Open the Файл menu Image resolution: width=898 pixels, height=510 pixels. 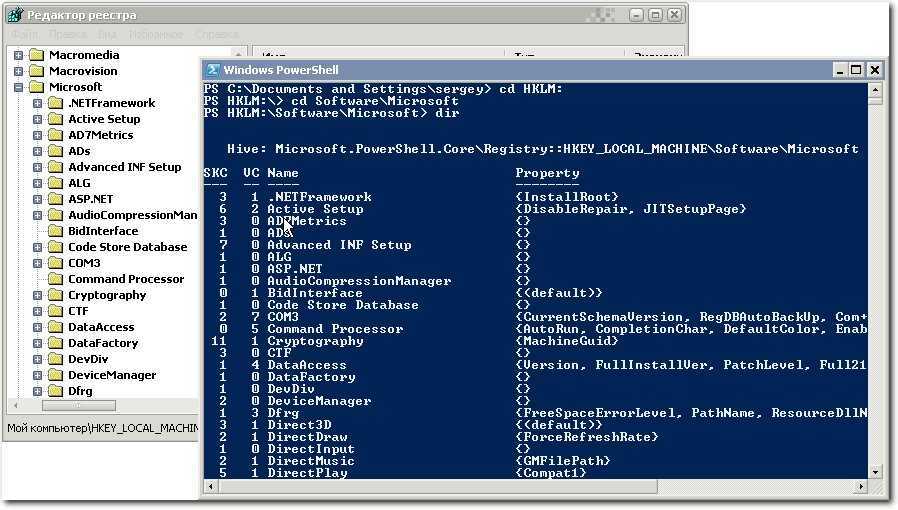tap(24, 34)
